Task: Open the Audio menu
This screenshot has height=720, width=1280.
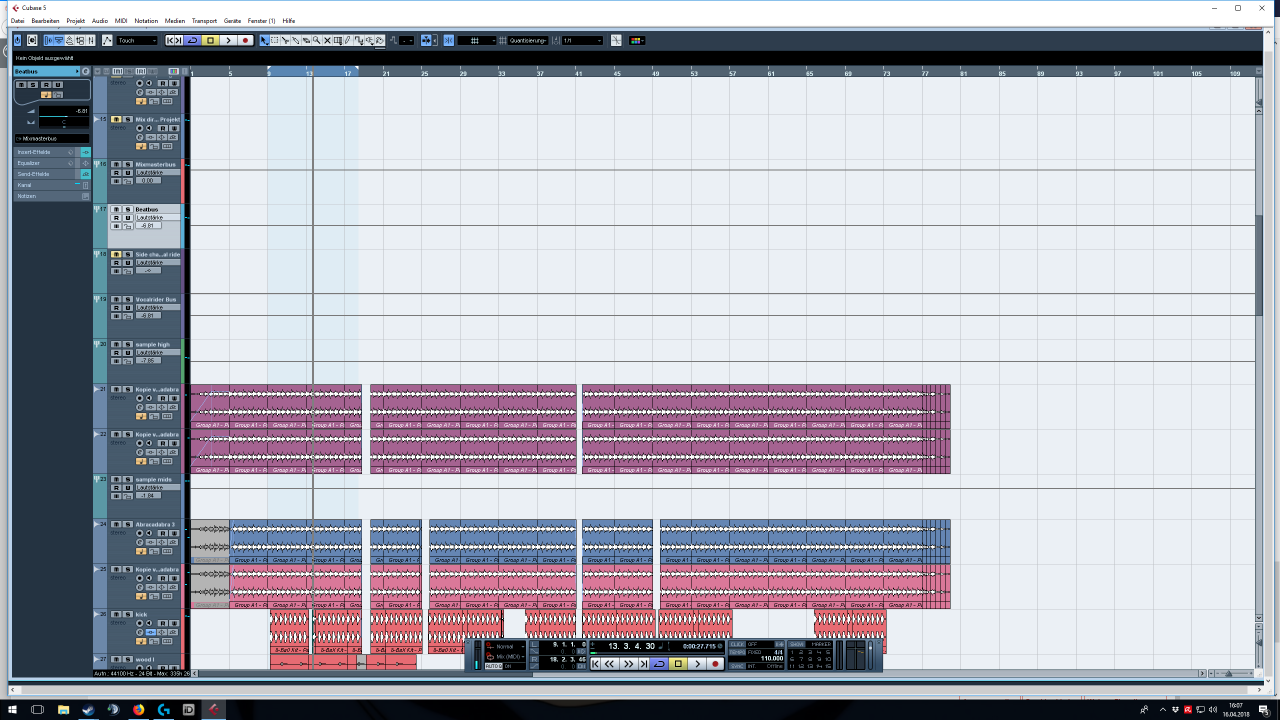Action: (x=100, y=20)
